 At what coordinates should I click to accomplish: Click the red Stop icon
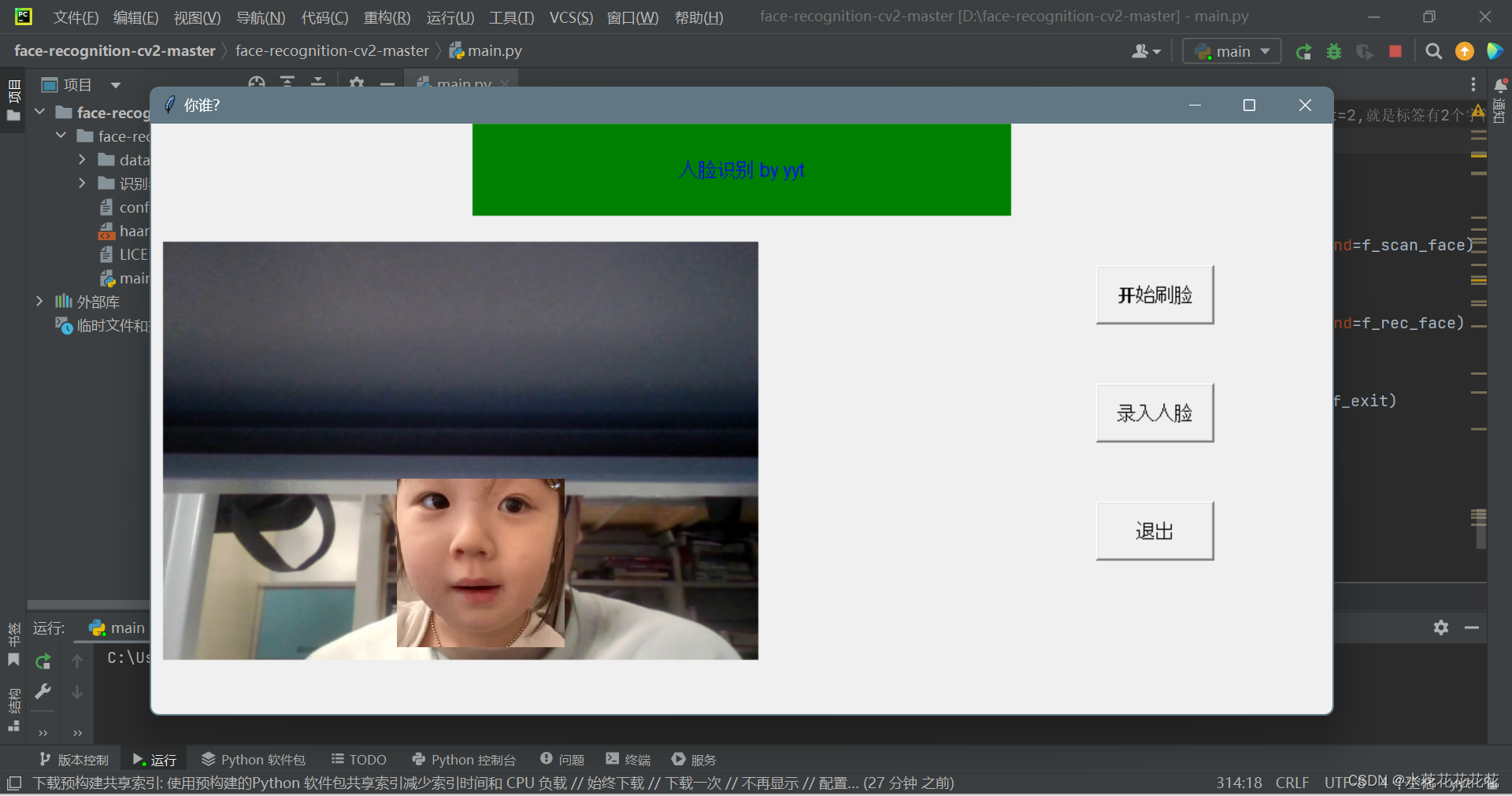click(1395, 51)
